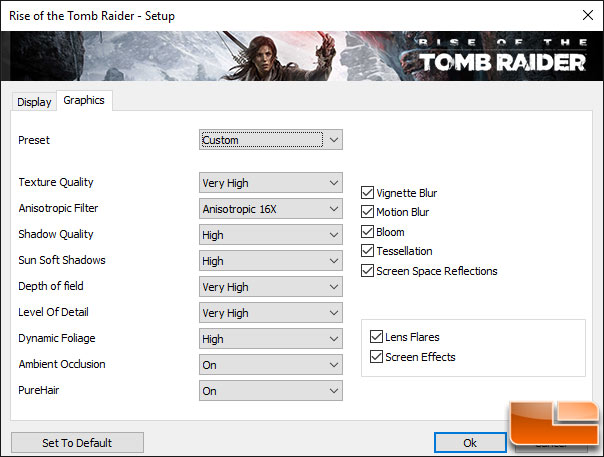Toggle the Tessellation checkbox

(367, 251)
